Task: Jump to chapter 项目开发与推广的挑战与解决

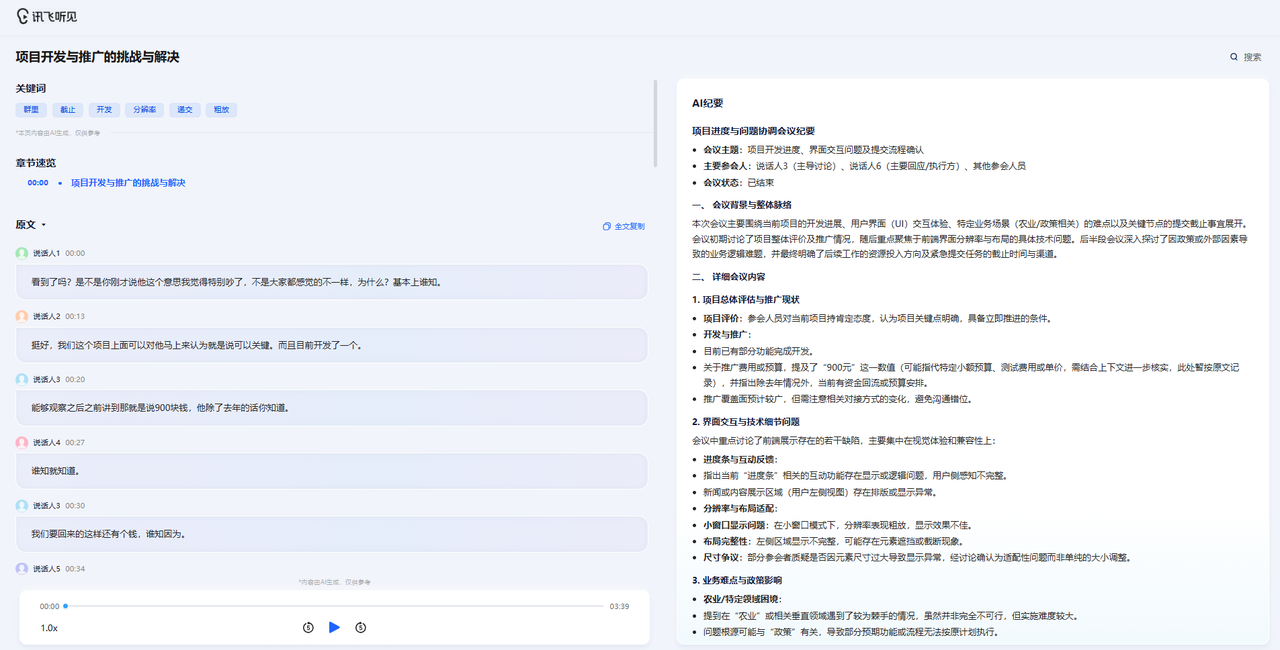Action: click(x=128, y=183)
